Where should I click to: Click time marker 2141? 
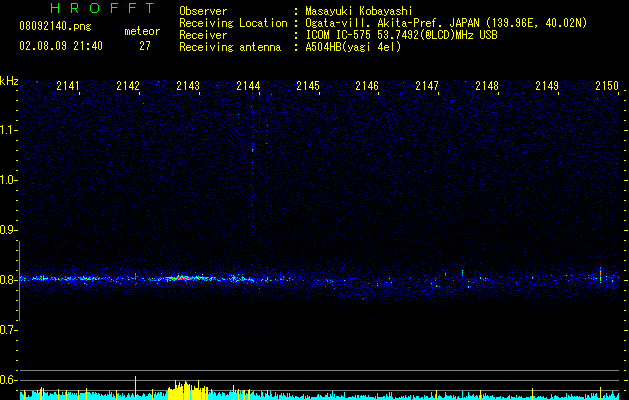pyautogui.click(x=68, y=86)
